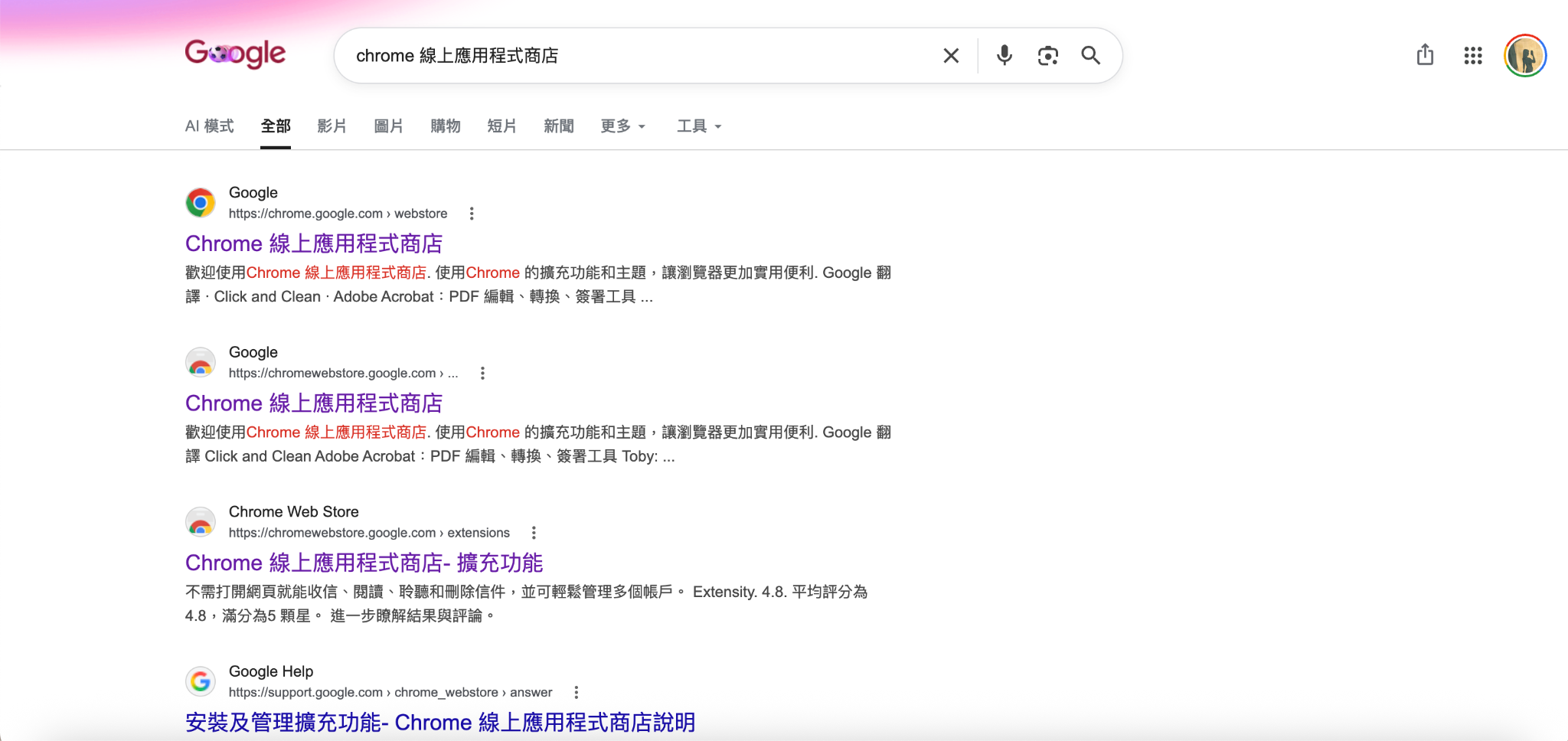Click Google Help result's G favicon

pos(201,681)
